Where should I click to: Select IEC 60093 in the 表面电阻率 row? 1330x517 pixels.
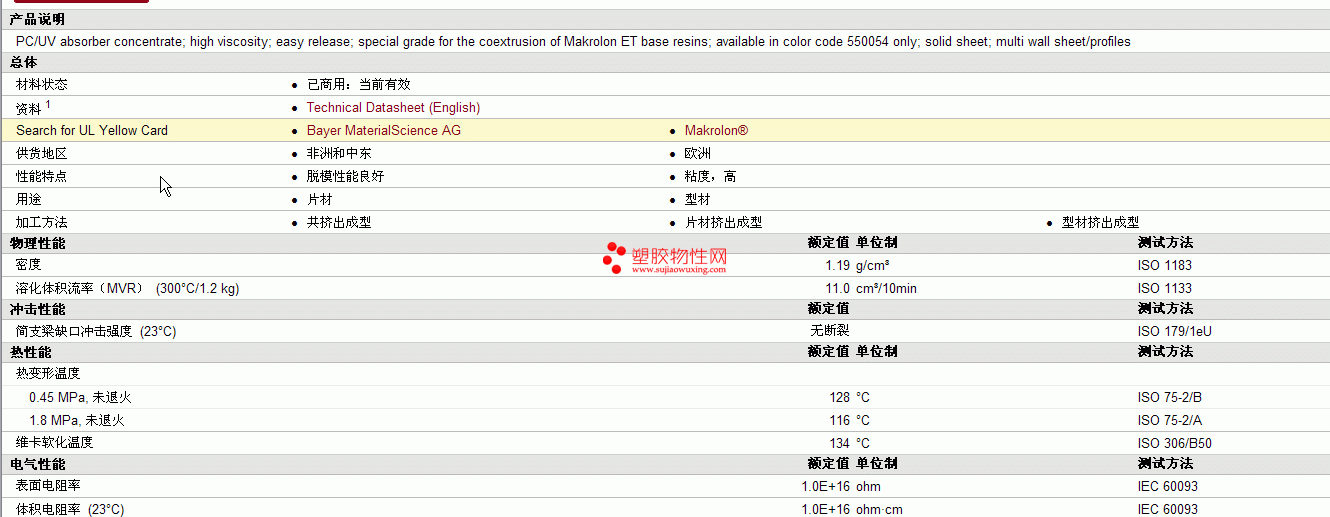(1168, 486)
